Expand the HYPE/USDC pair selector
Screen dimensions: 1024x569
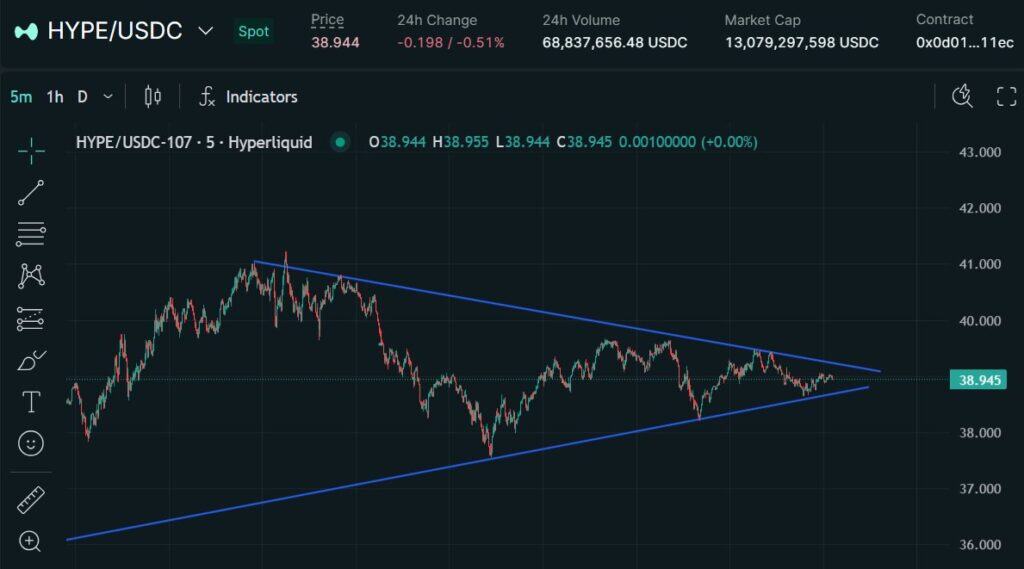point(205,31)
